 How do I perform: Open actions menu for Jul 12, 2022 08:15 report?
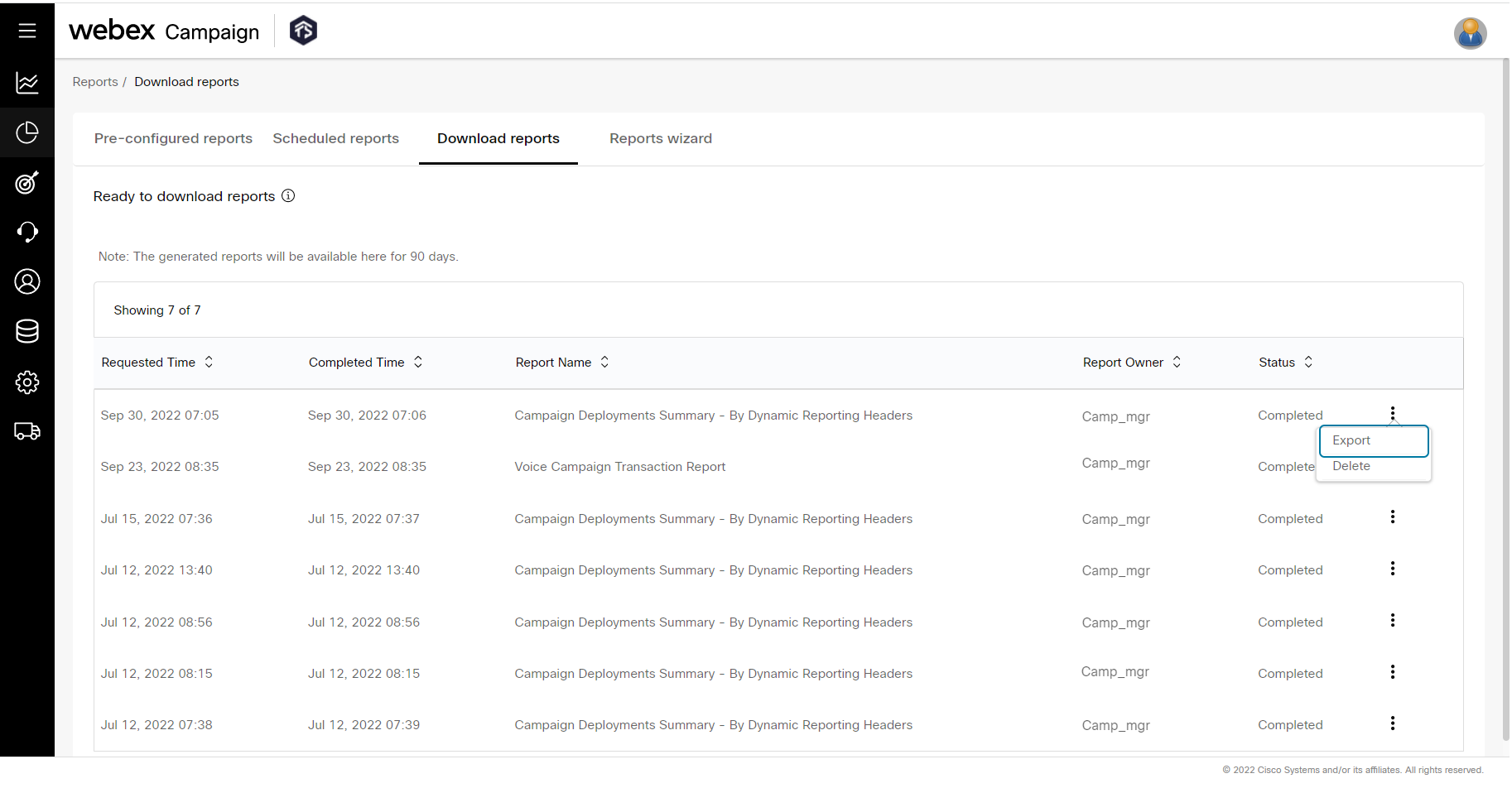point(1393,672)
